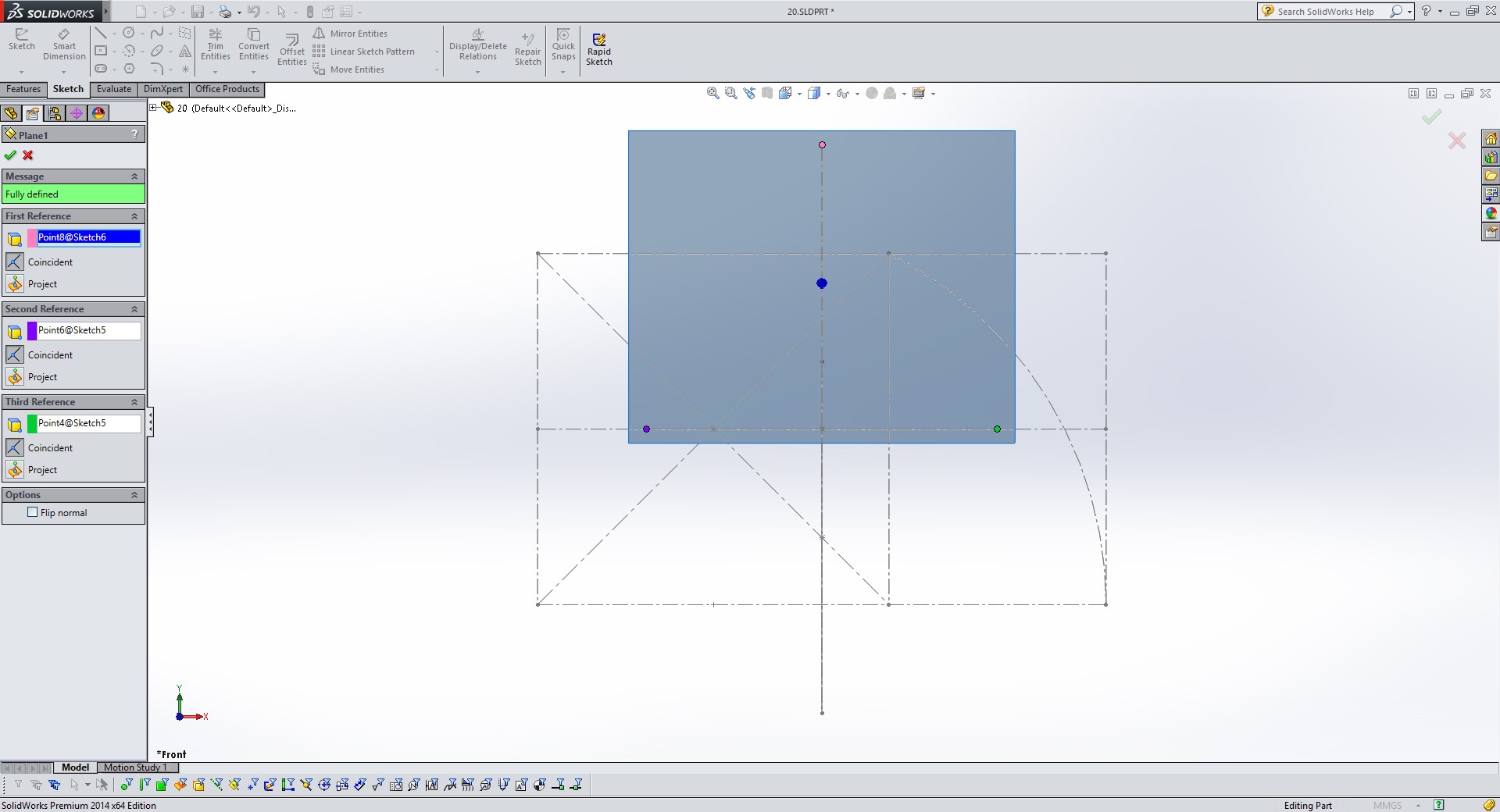The height and width of the screenshot is (812, 1500).
Task: Click Offset Entities tool
Action: tap(291, 49)
